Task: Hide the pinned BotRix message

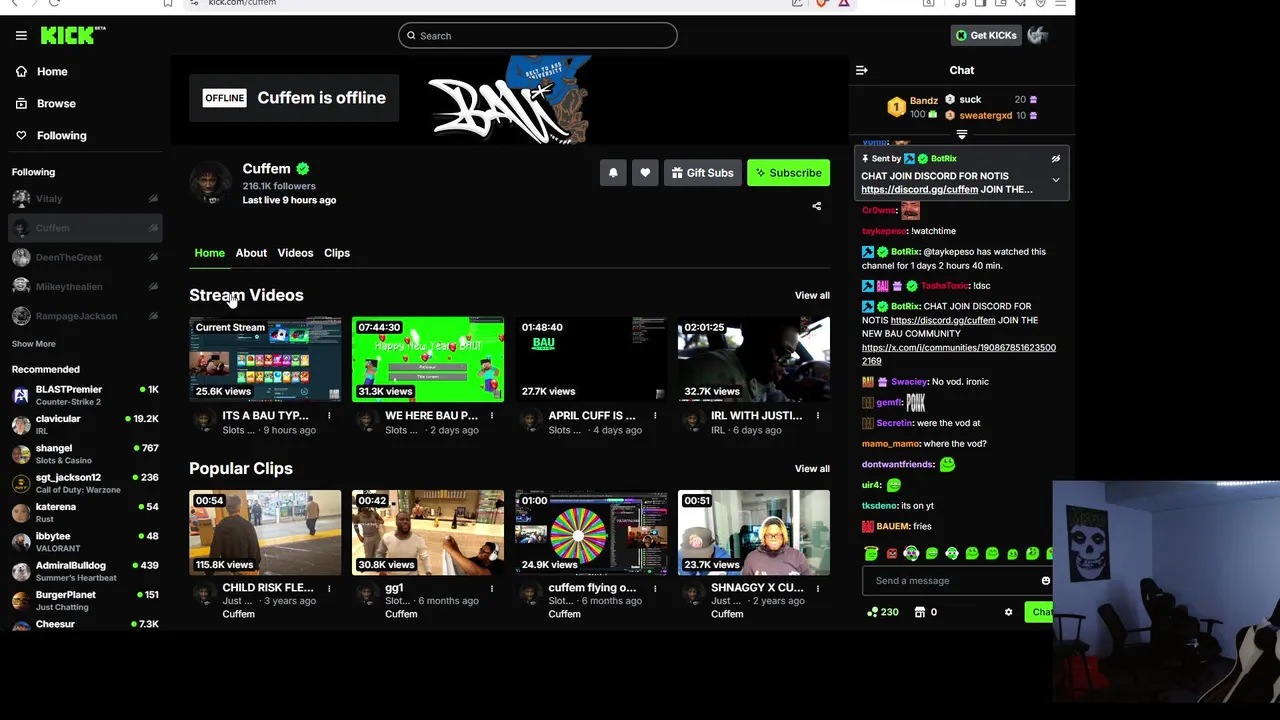Action: point(1056,159)
